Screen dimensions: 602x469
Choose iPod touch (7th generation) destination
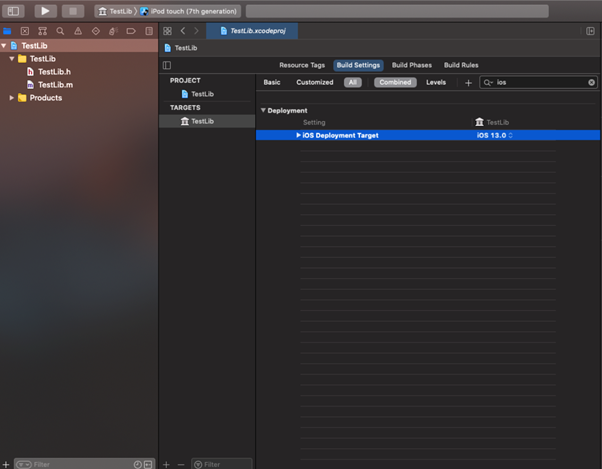188,11
